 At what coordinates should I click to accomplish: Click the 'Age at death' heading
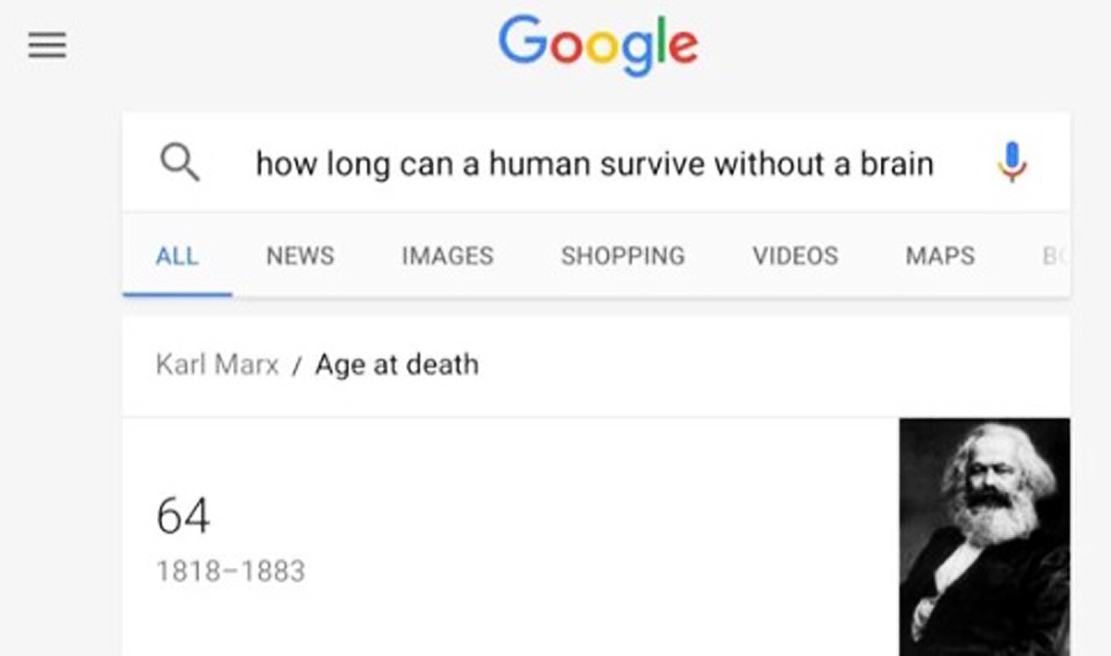coord(397,364)
